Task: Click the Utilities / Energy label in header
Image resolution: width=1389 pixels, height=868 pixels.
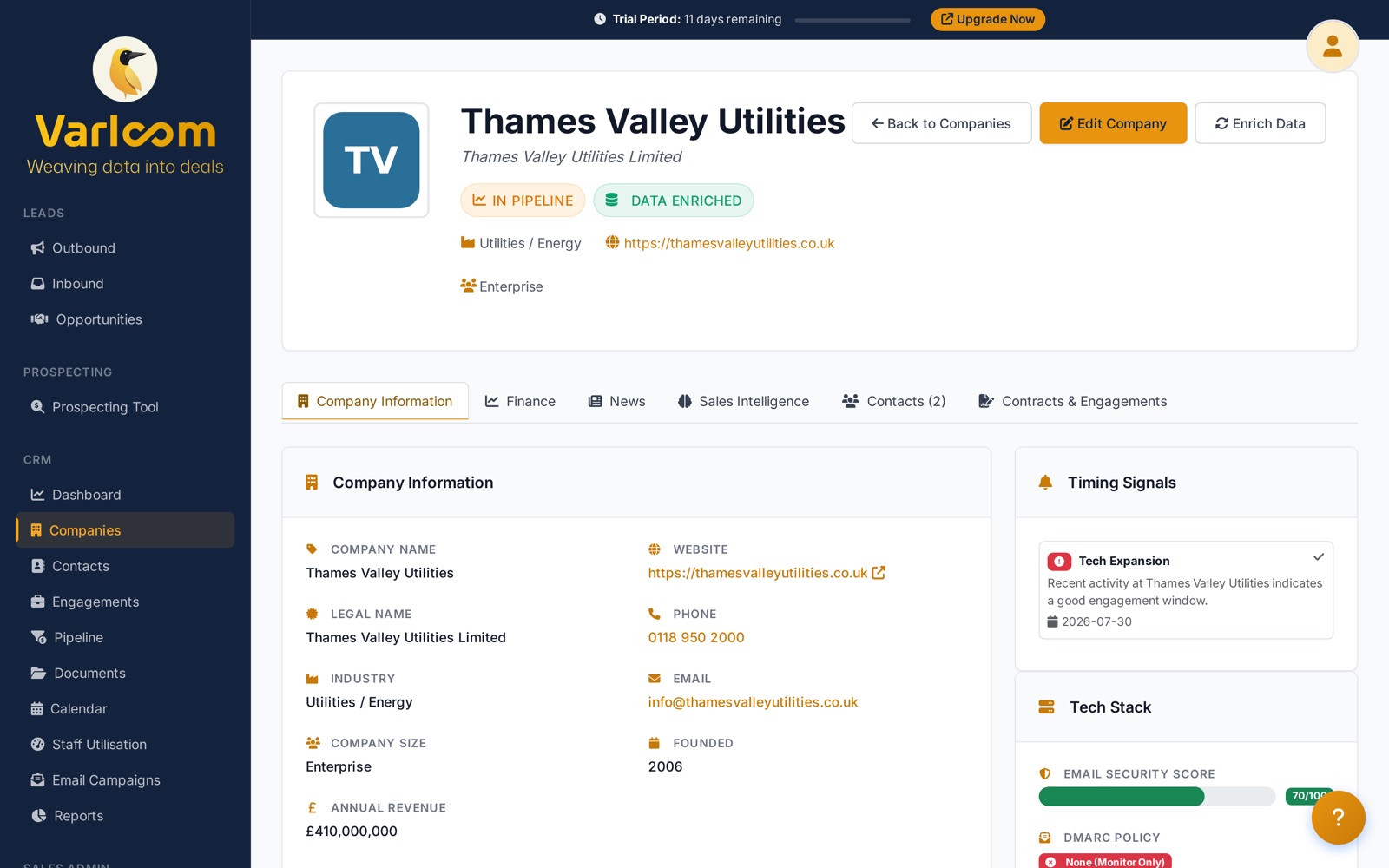Action: pos(530,243)
